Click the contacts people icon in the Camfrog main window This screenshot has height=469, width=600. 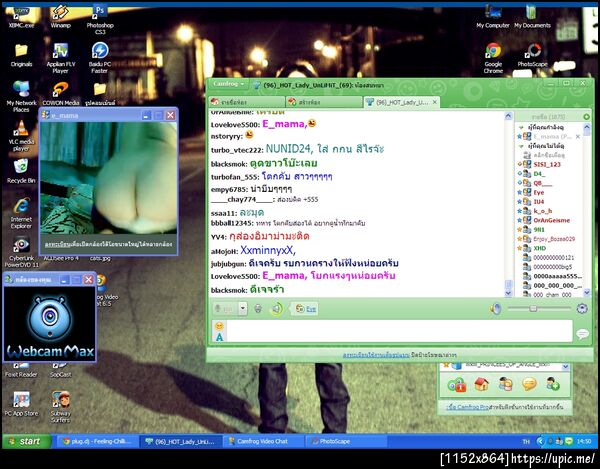click(505, 384)
